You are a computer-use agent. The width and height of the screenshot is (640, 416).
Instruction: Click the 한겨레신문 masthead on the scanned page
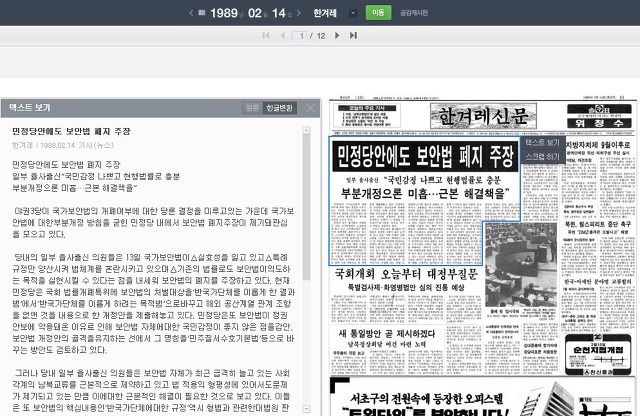click(483, 116)
